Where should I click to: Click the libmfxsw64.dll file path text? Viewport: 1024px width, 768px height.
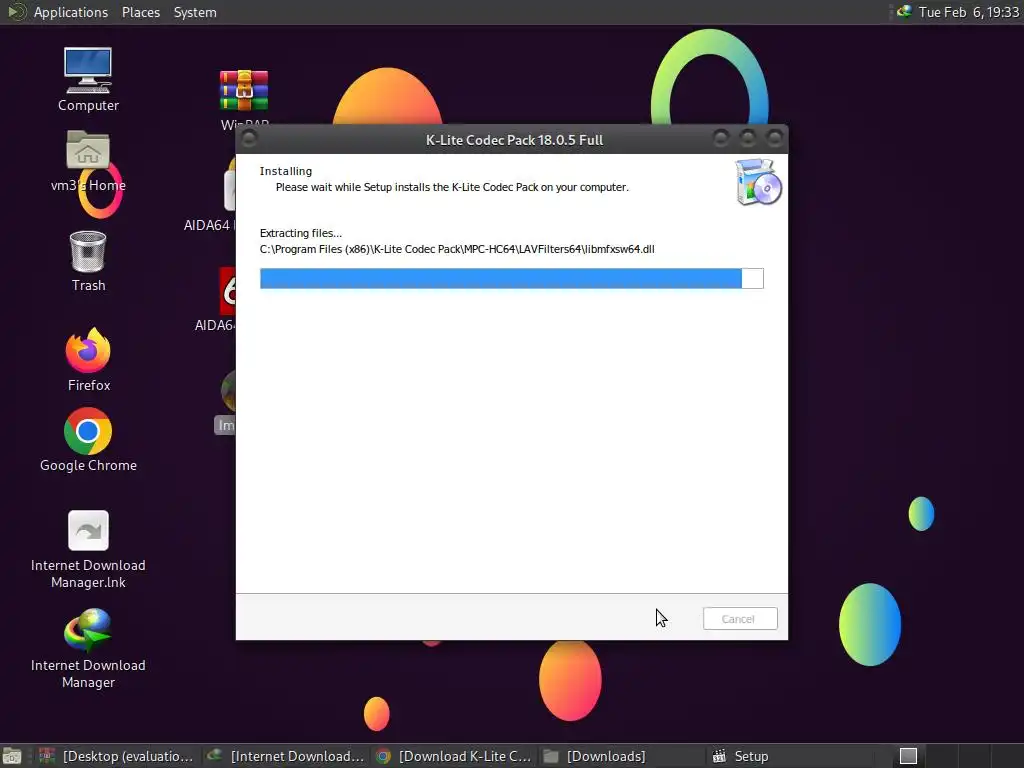(456, 249)
